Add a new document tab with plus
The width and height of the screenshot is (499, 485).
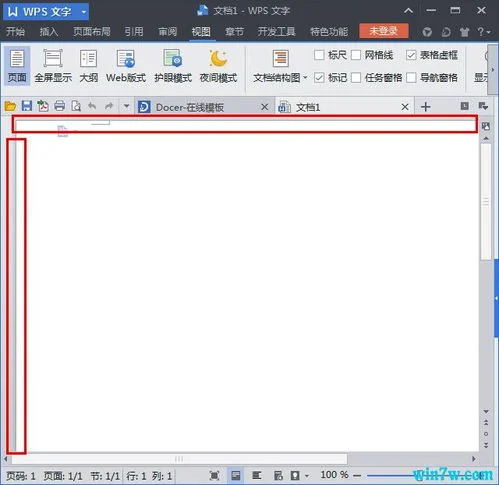point(426,107)
